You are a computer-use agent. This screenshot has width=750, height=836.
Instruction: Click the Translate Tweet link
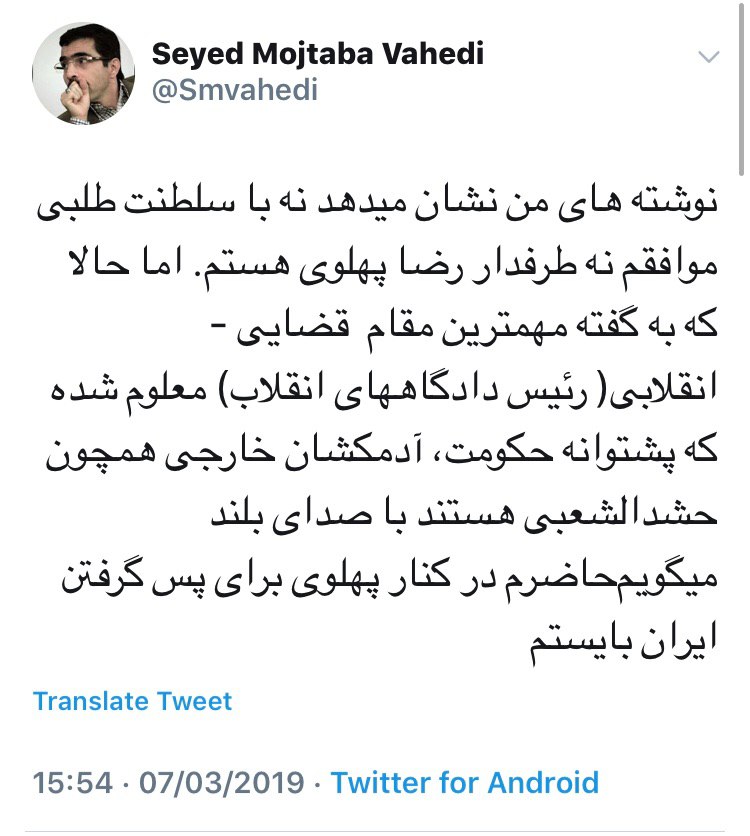tap(132, 701)
